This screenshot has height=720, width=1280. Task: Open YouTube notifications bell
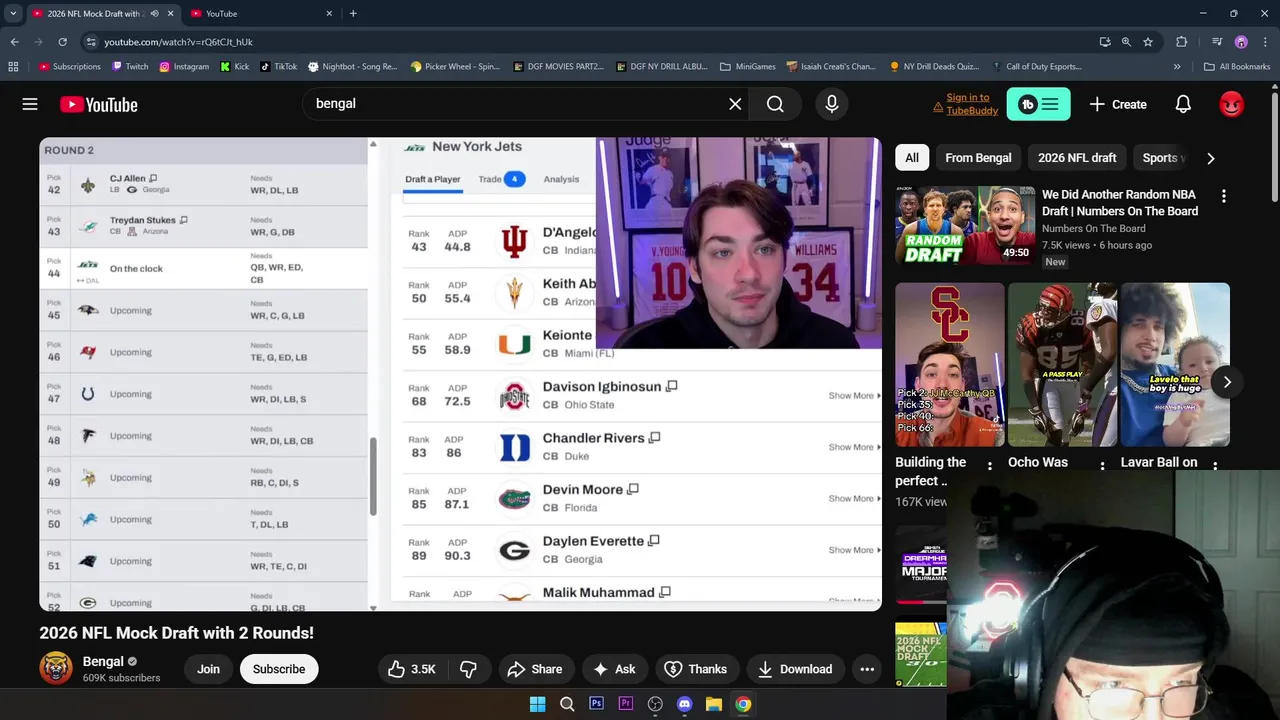(x=1183, y=104)
